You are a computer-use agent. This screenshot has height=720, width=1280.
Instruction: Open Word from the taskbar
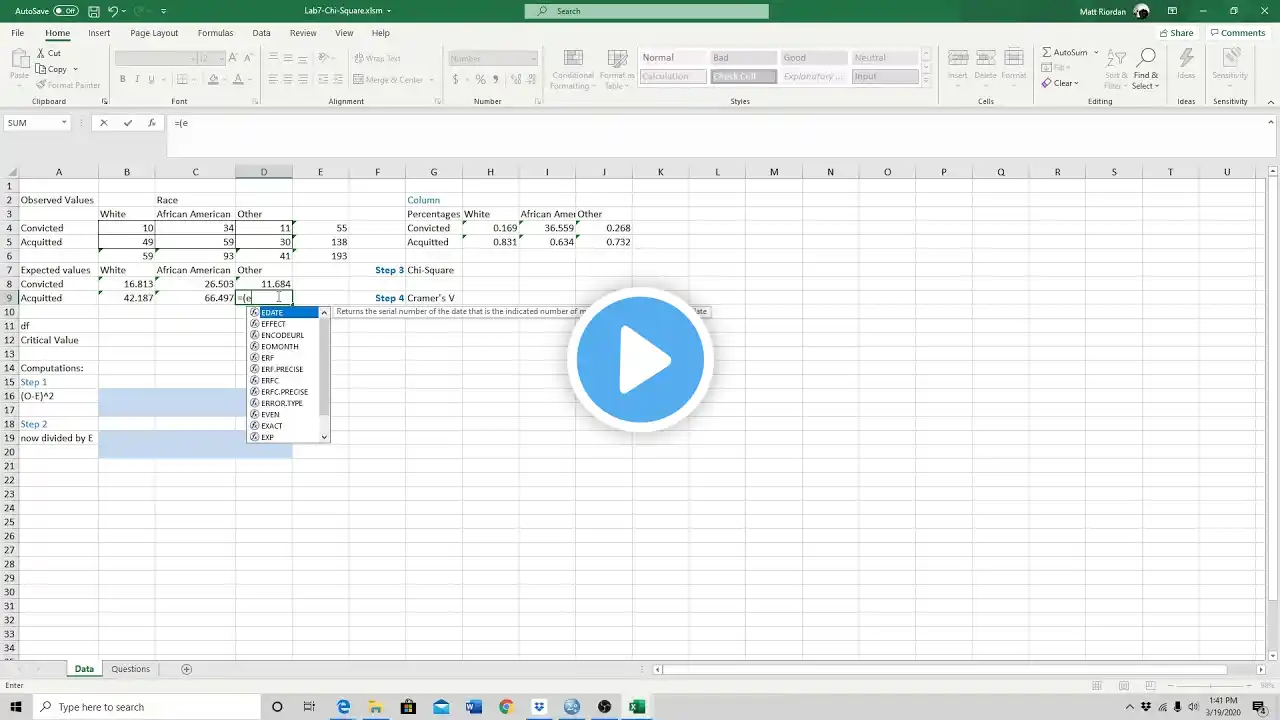pyautogui.click(x=474, y=707)
